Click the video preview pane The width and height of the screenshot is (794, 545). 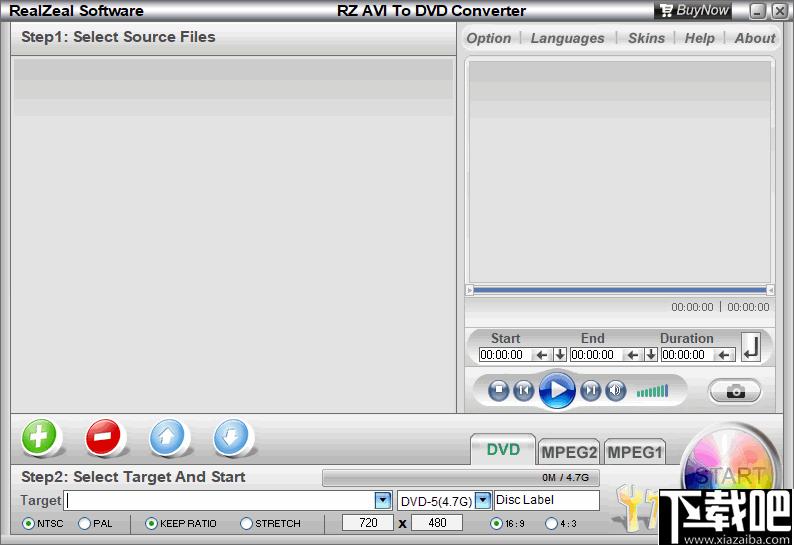pos(620,172)
